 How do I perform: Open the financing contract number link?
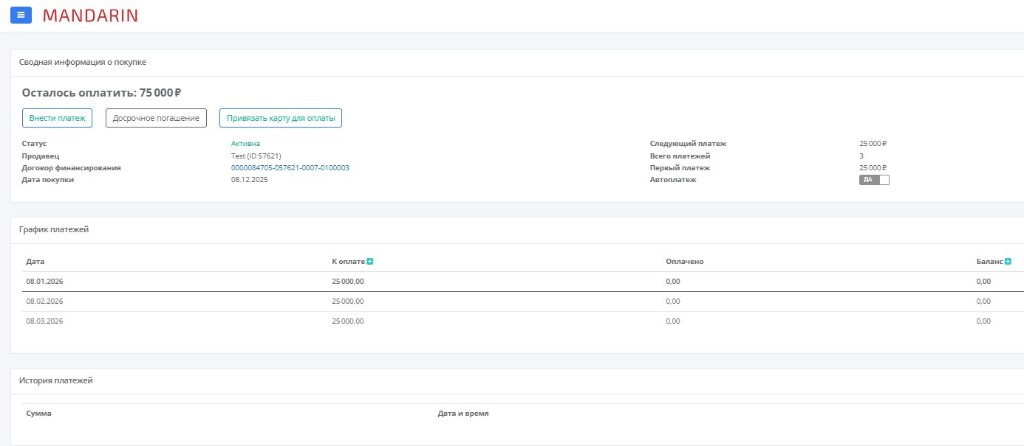[x=290, y=168]
